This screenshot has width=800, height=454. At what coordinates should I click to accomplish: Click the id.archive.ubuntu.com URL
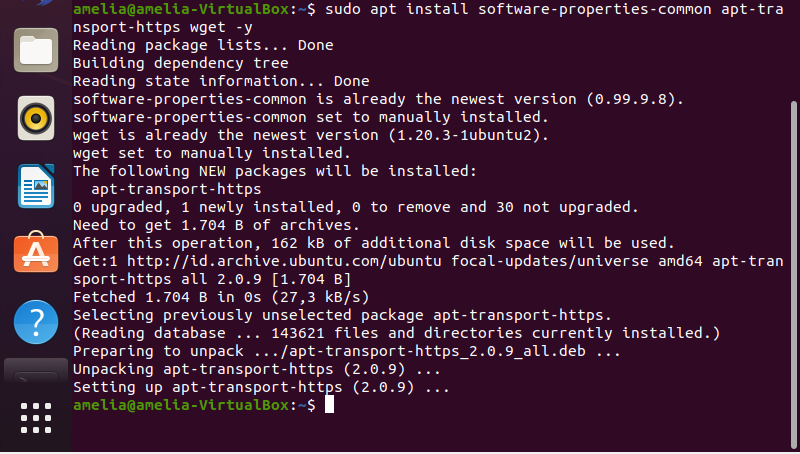284,261
